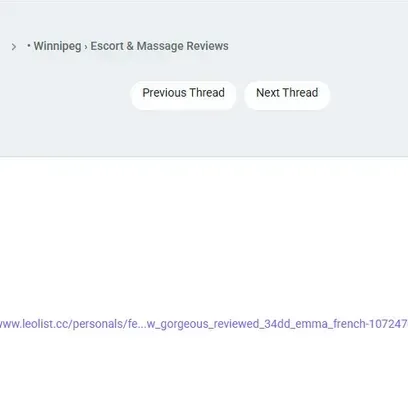Click the purple truncated URL text
Screen dimensions: 408x407
pos(204,324)
